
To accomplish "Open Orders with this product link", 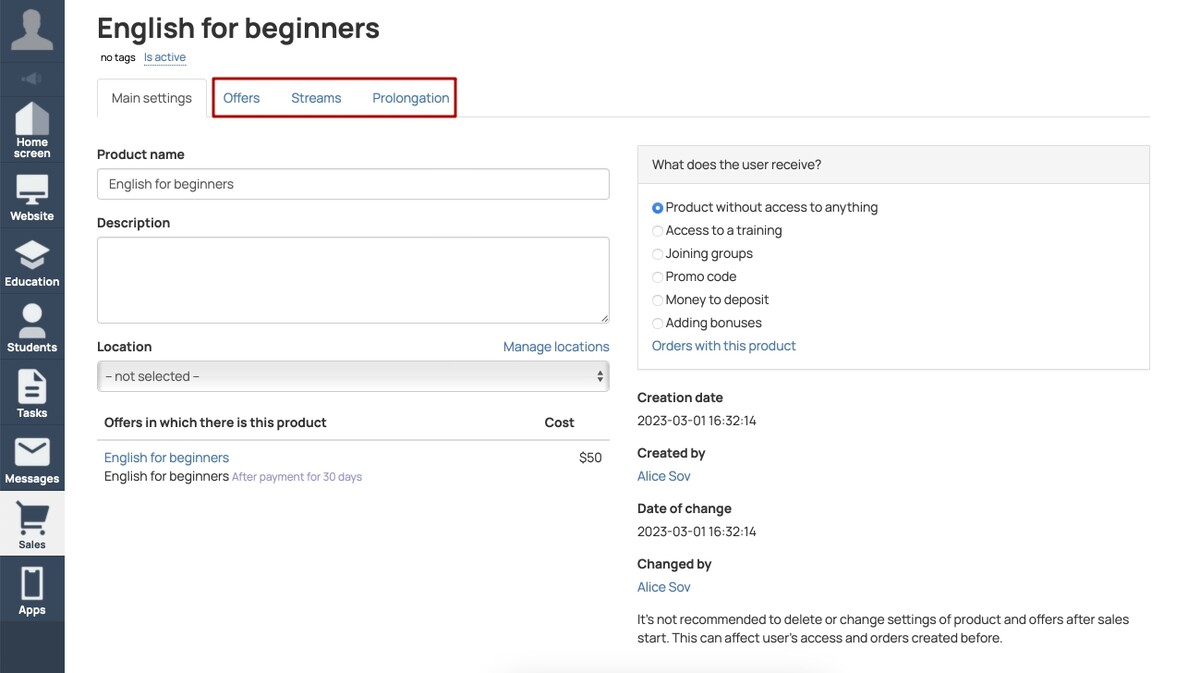I will 724,346.
